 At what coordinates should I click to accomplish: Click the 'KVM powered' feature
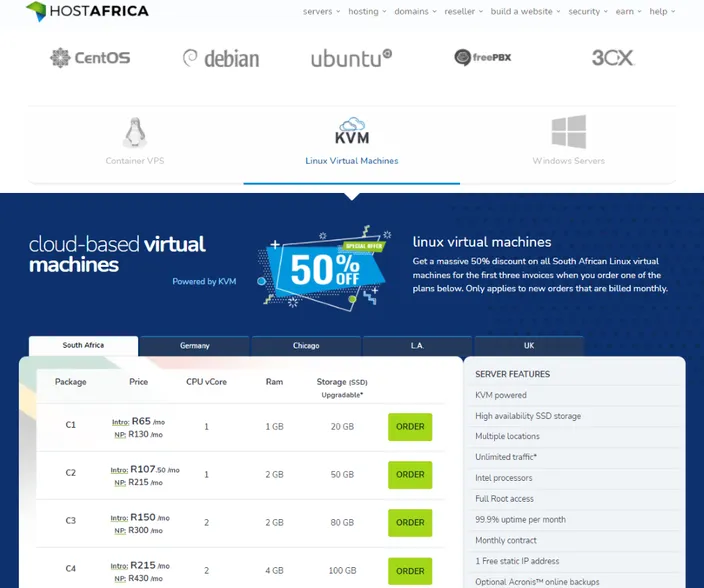[501, 395]
